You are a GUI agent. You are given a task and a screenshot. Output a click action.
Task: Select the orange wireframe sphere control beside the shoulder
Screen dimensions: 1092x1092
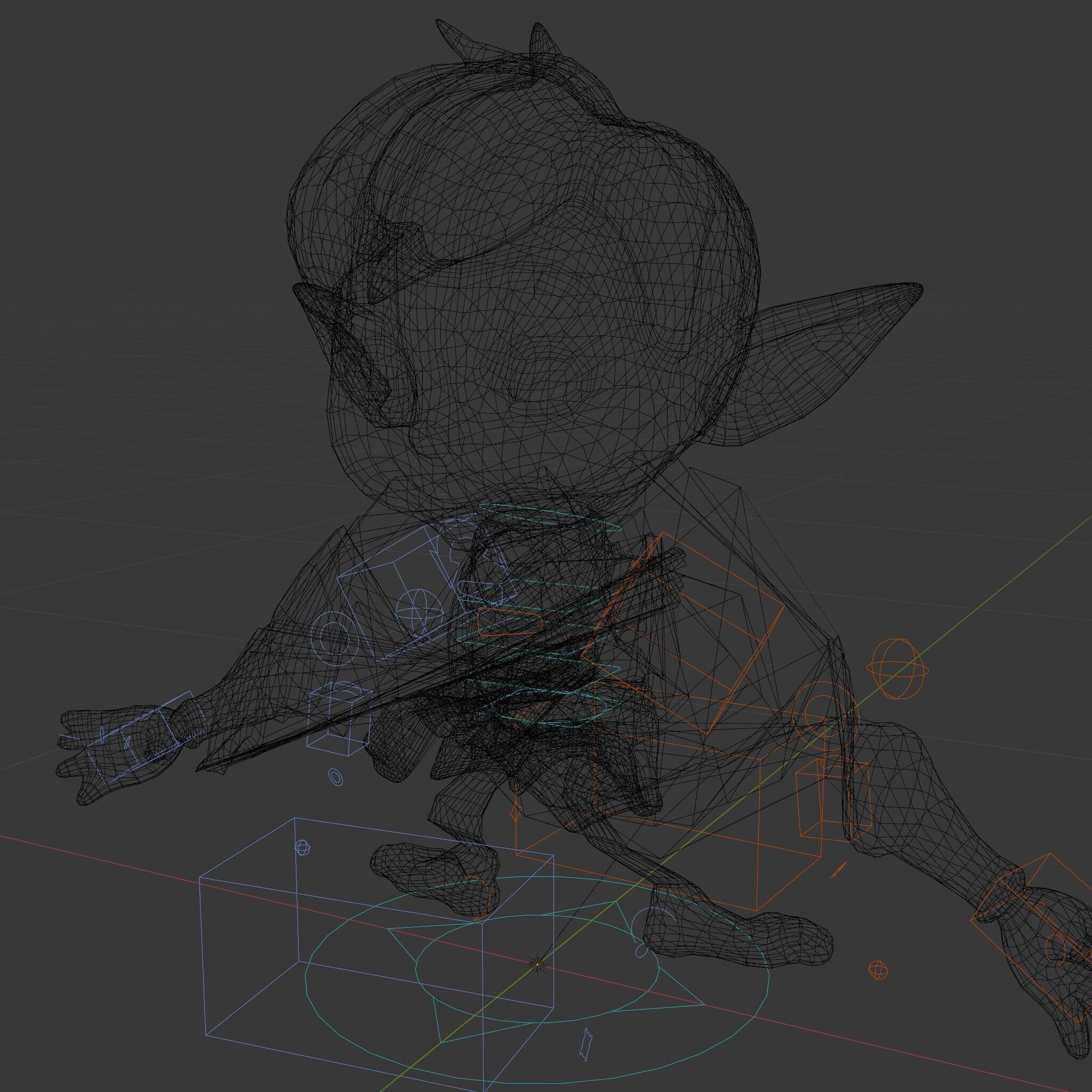click(x=898, y=669)
